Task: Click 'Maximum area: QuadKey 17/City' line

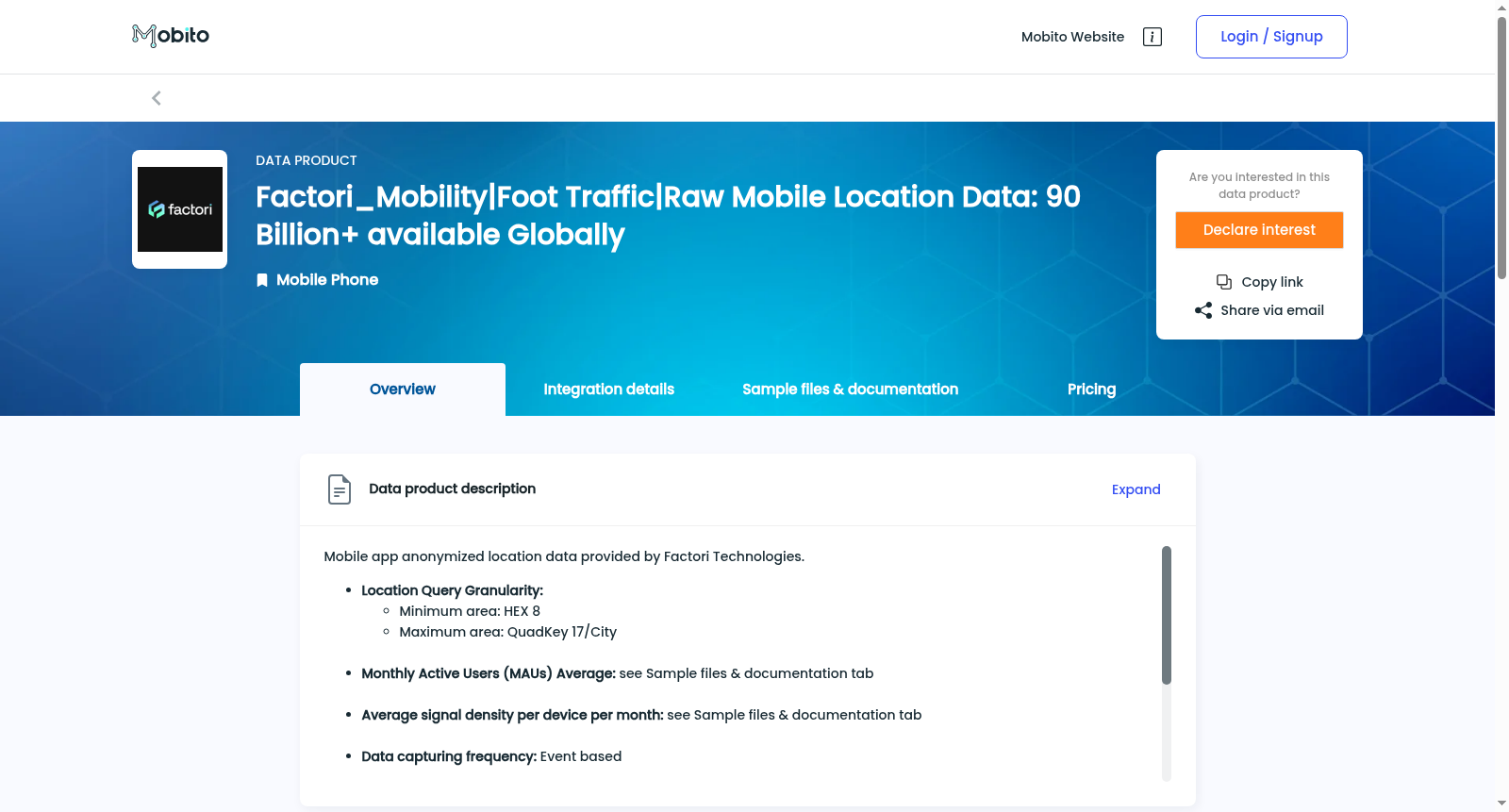Action: [507, 632]
